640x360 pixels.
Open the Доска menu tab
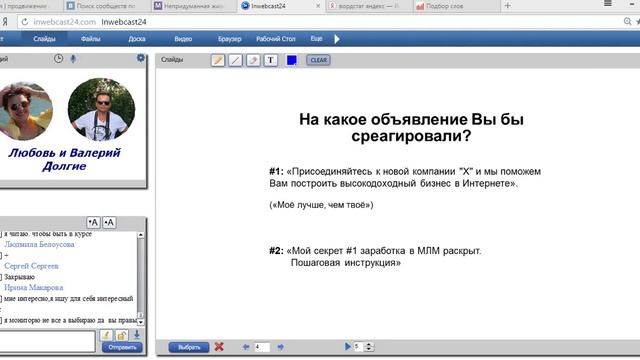[137, 39]
